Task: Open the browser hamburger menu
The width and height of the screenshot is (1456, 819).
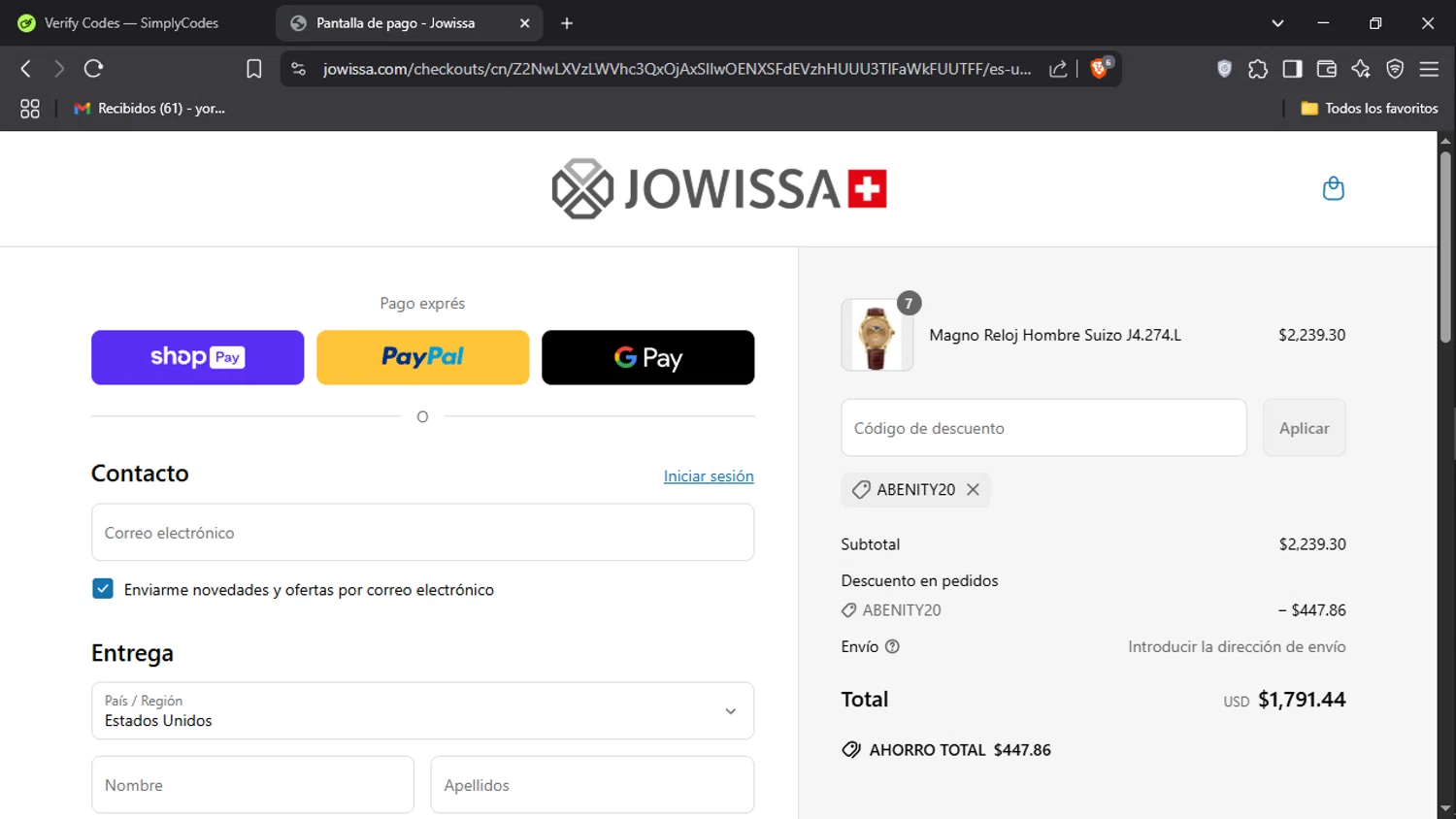Action: point(1429,69)
